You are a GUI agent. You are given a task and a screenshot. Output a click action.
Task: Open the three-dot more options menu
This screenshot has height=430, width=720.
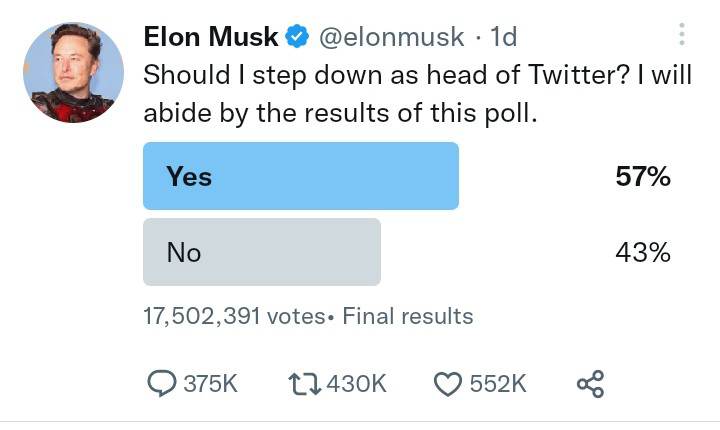click(x=682, y=36)
